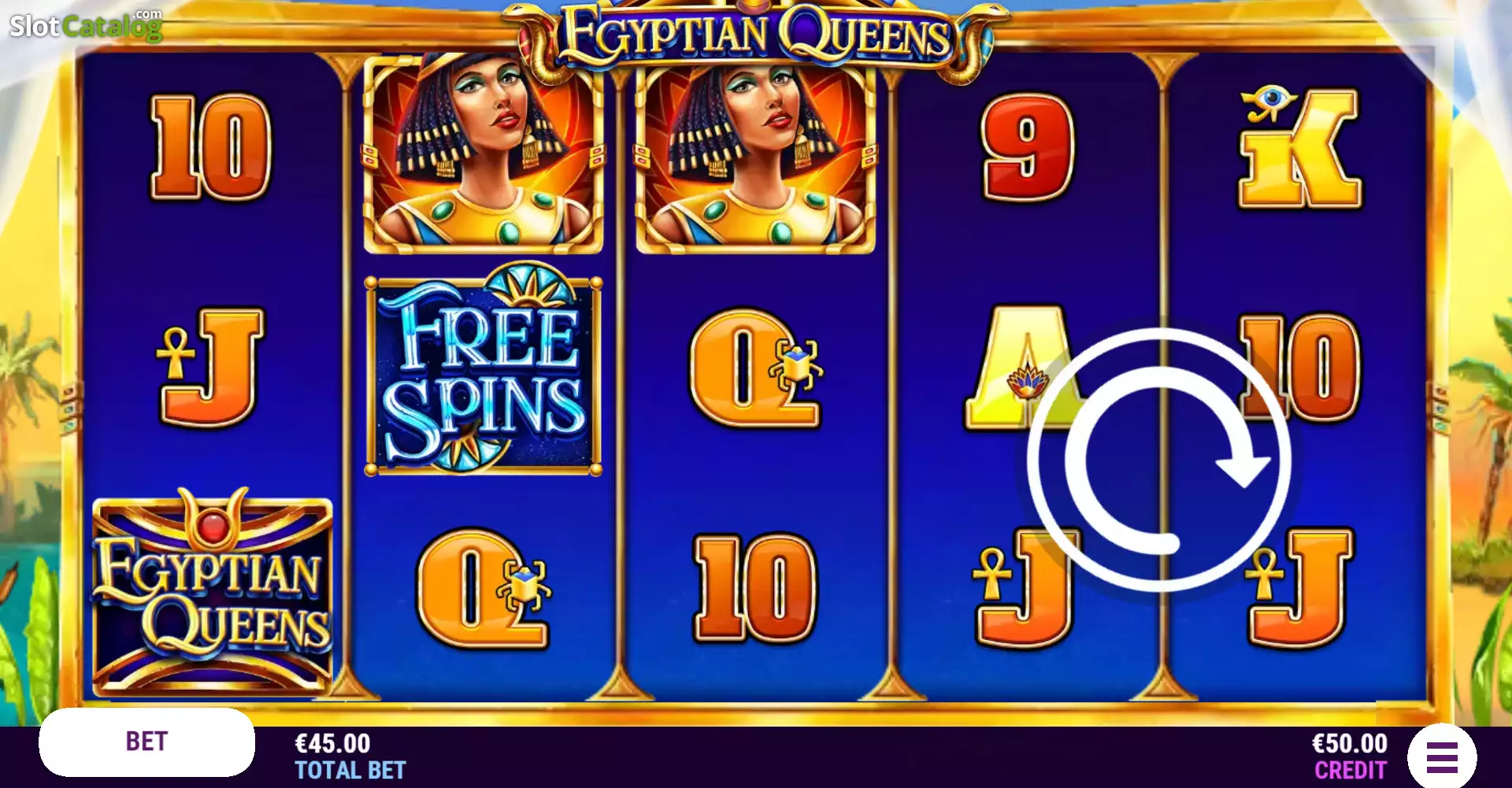Click the red 9 symbol on reel four
Screen dimensions: 1512x788
tap(1028, 147)
